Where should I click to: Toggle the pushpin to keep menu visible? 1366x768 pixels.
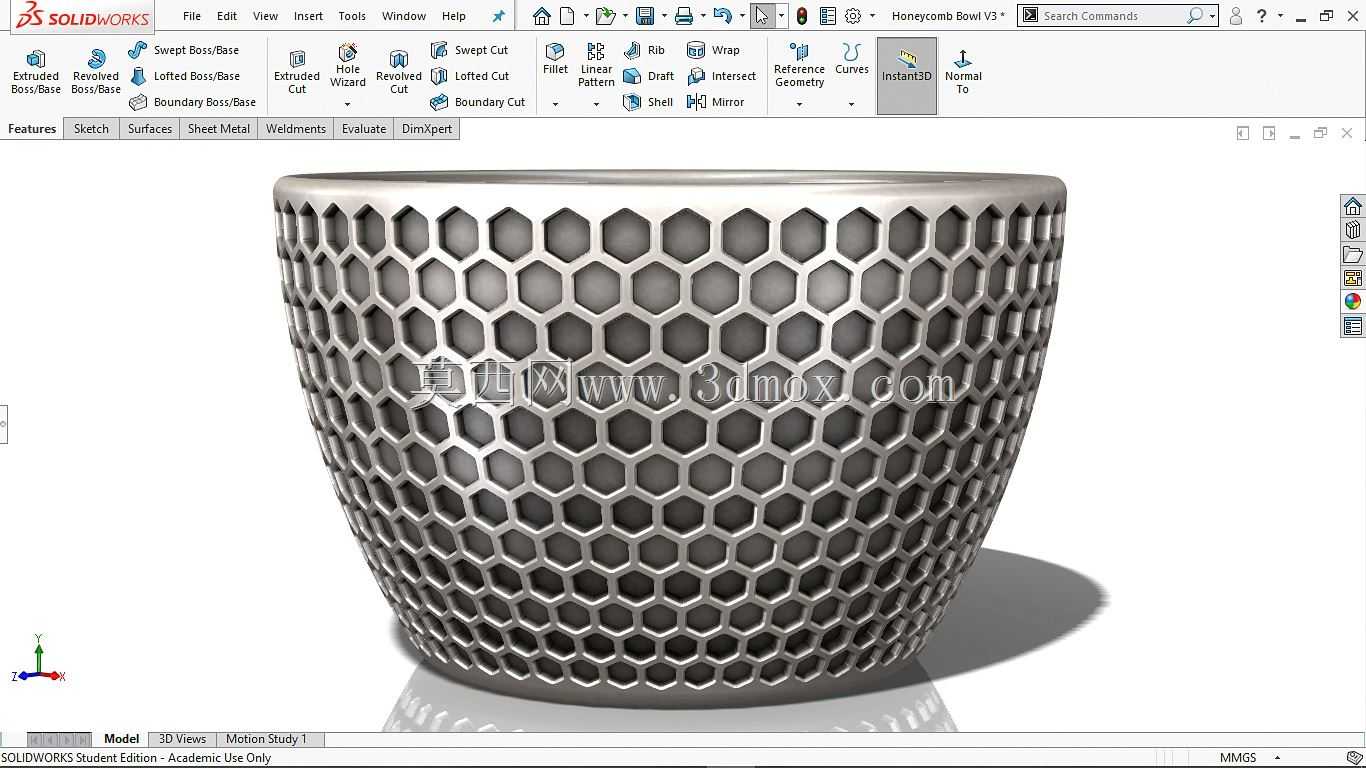(x=499, y=16)
